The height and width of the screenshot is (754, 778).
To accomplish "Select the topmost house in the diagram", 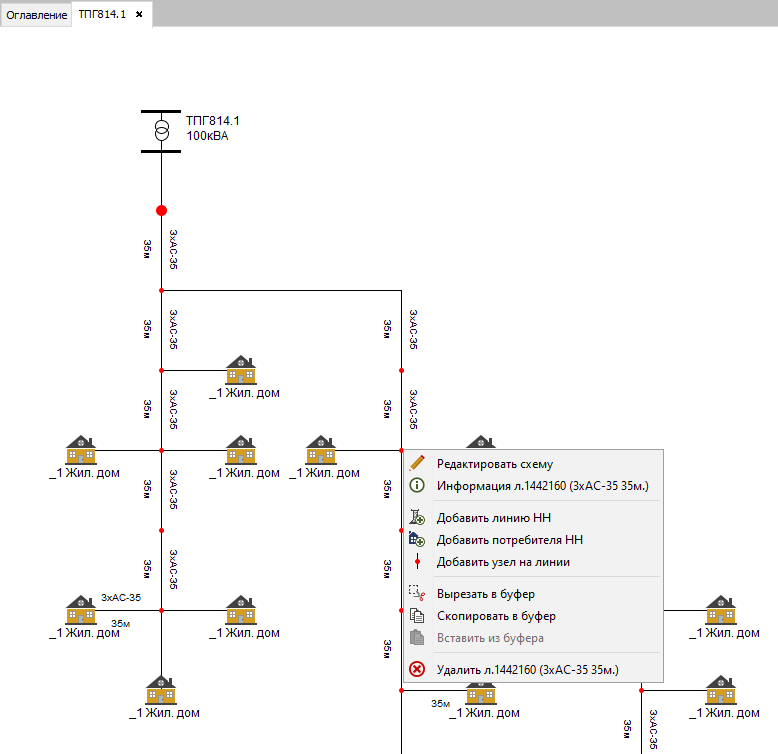I will click(241, 370).
